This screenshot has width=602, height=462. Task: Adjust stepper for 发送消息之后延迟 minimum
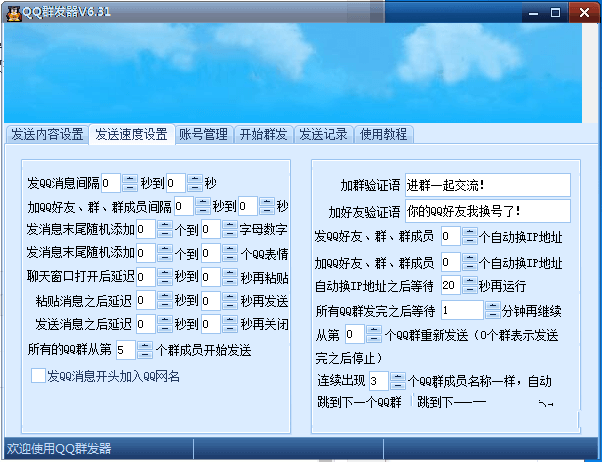[x=165, y=324]
